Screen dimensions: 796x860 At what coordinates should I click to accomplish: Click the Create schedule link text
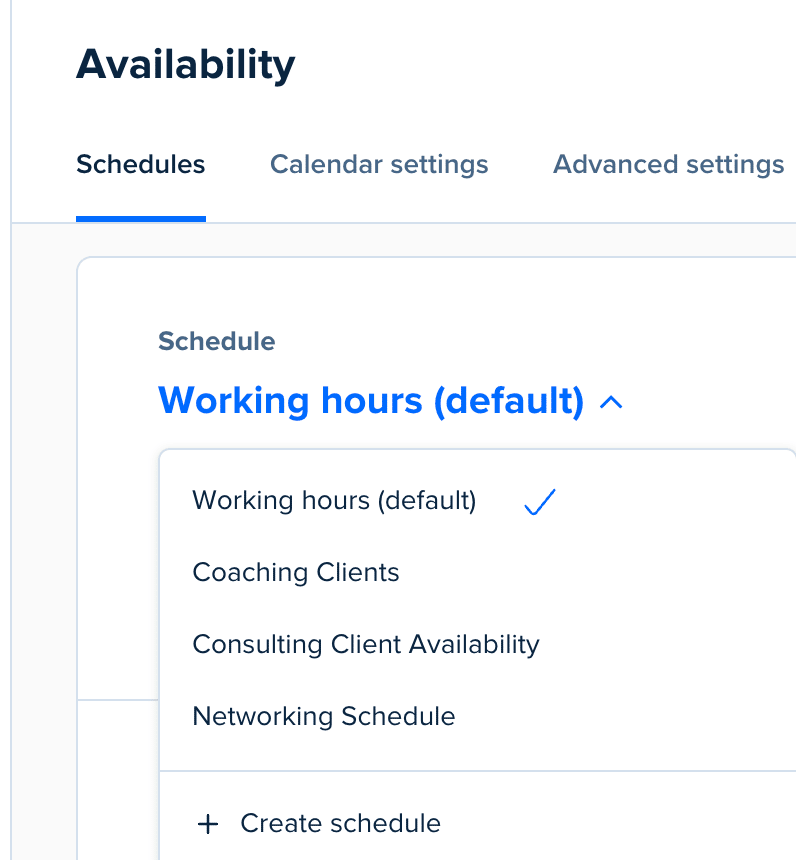[340, 824]
